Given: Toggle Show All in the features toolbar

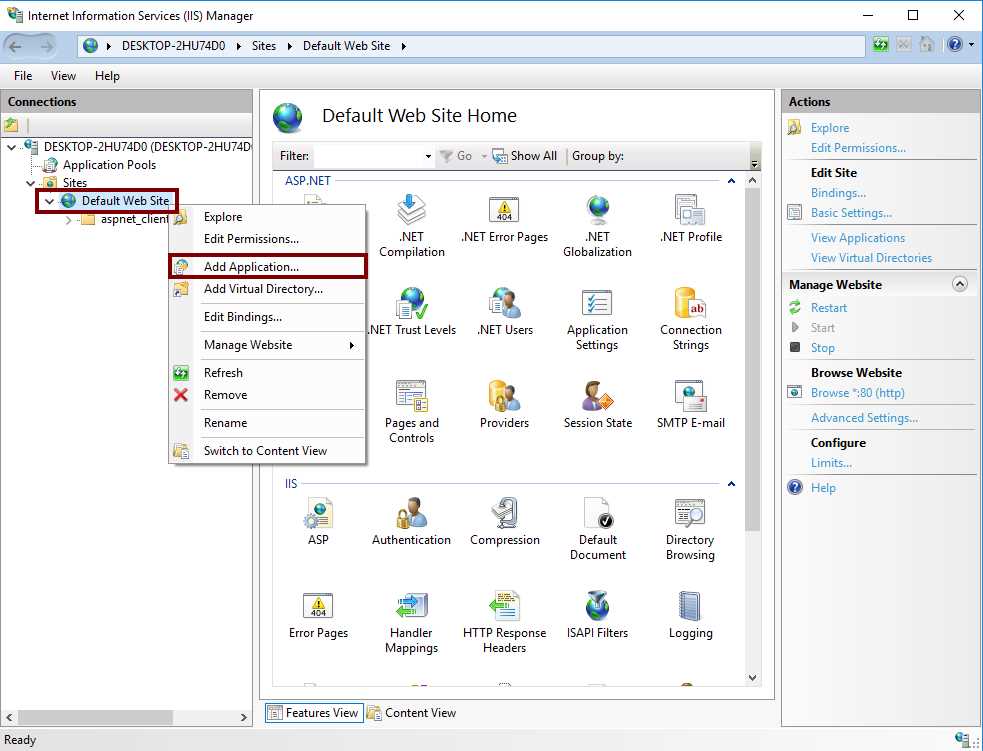Looking at the screenshot, I should coord(524,155).
